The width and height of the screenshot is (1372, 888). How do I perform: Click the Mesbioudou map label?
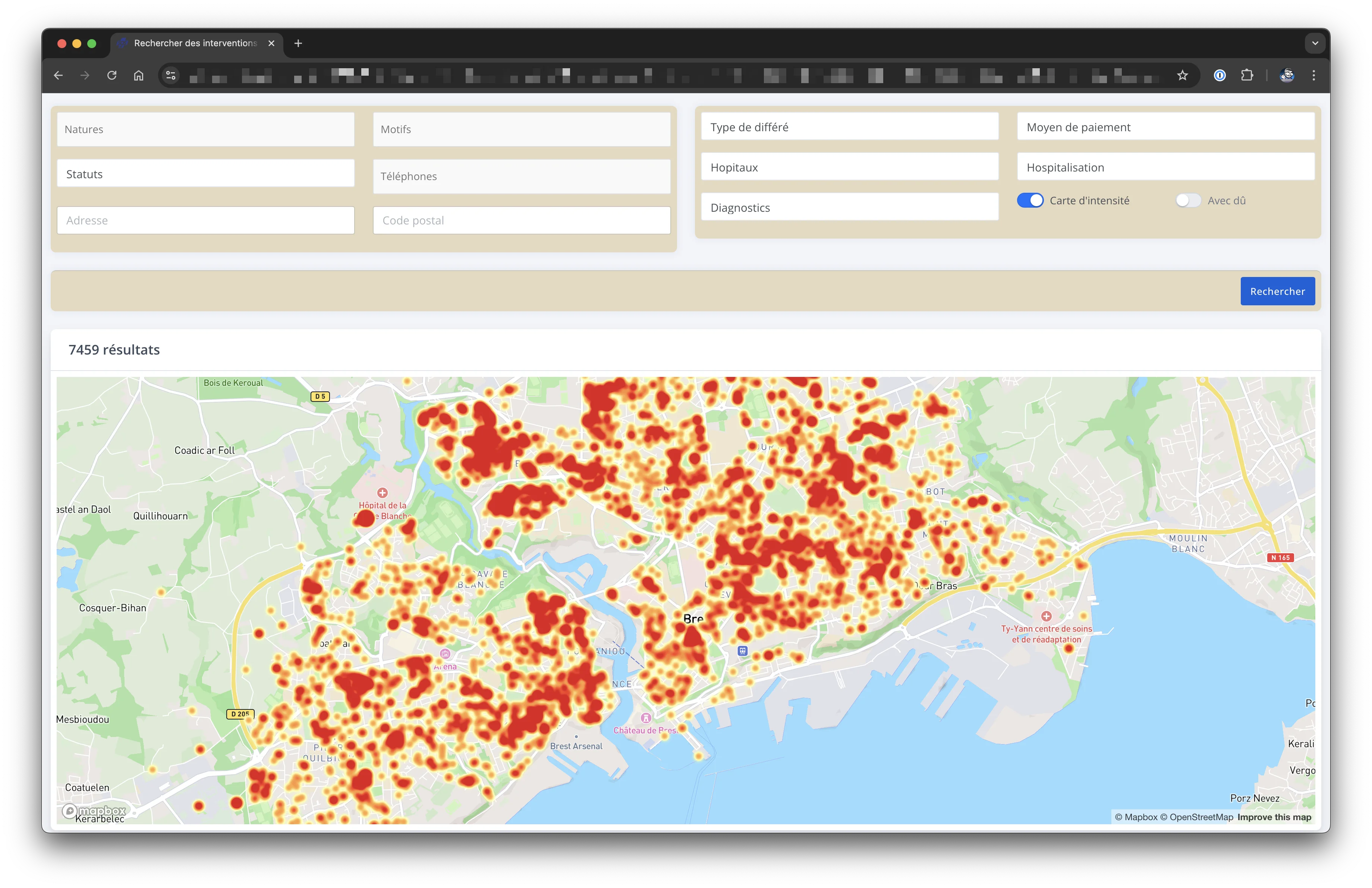click(x=82, y=719)
